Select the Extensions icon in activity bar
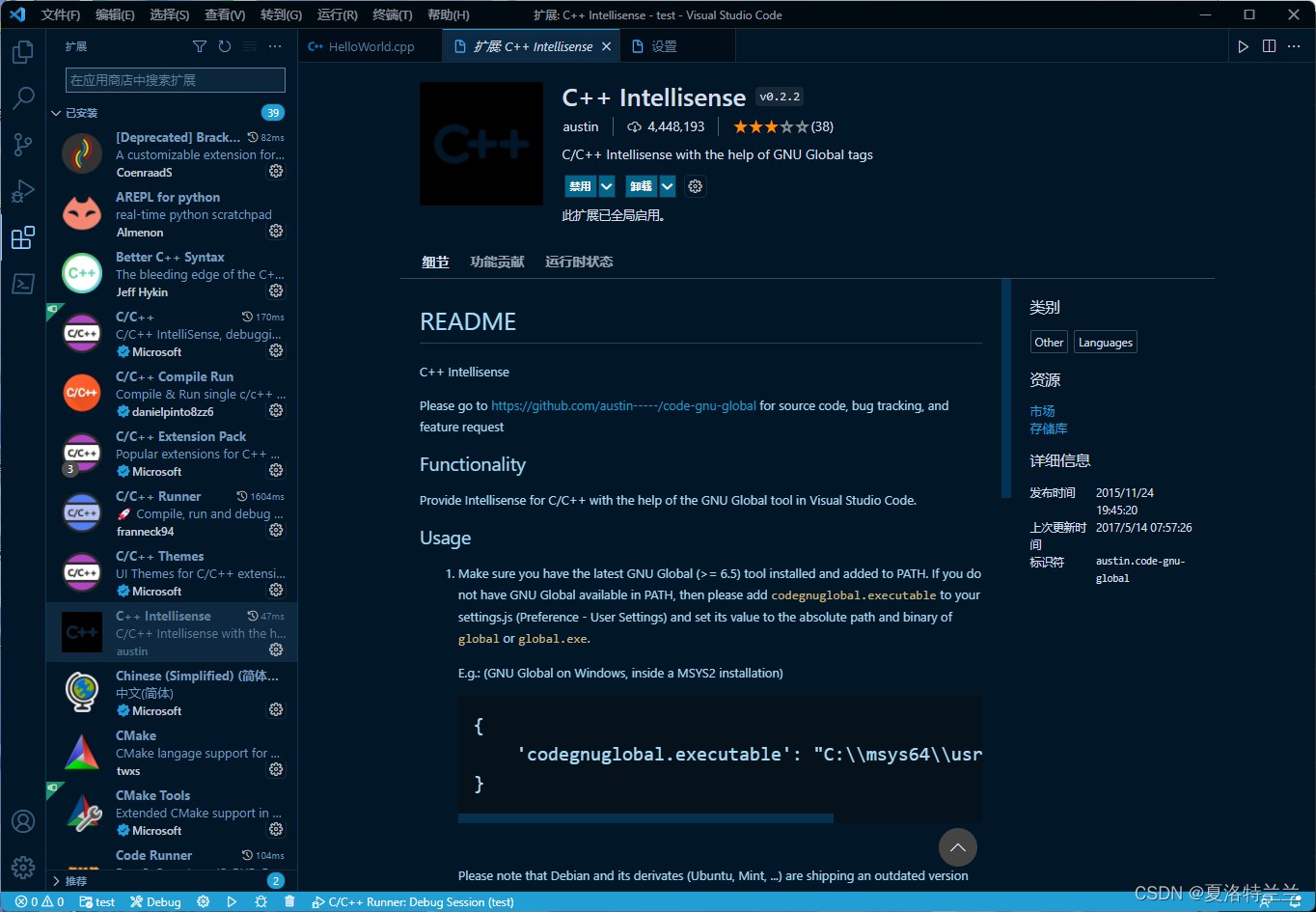This screenshot has height=912, width=1316. [x=23, y=237]
